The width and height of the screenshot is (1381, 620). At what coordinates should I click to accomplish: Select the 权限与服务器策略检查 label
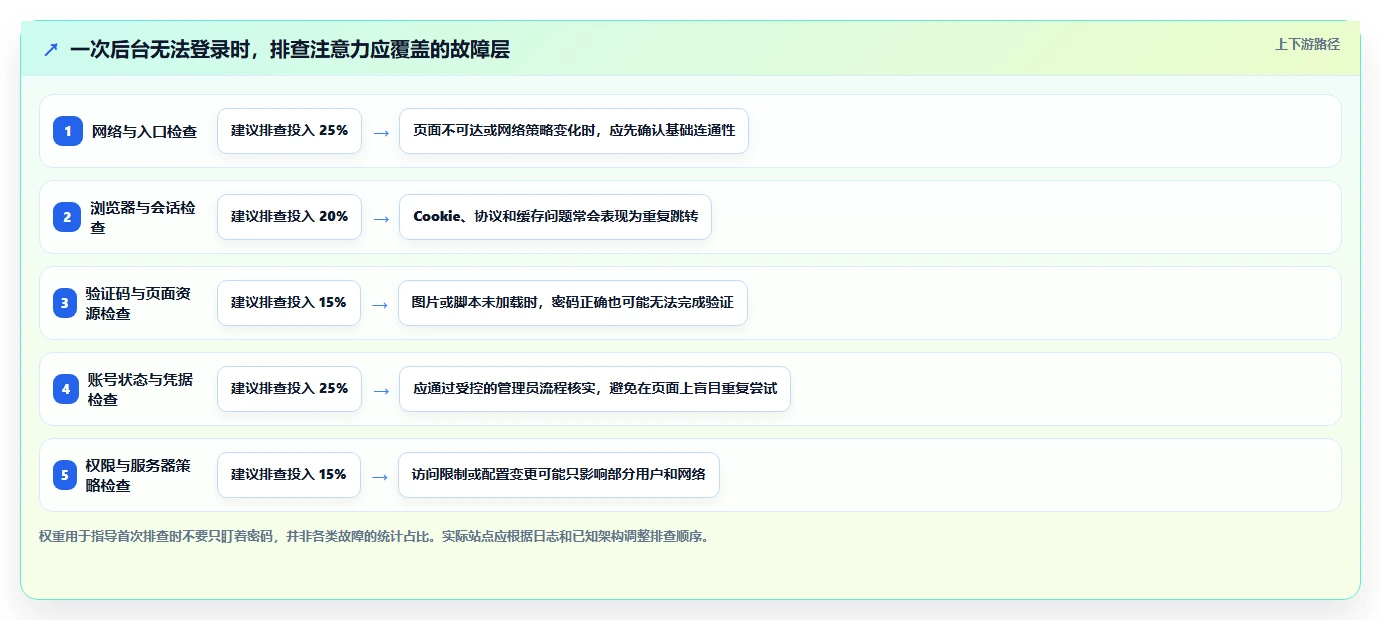(138, 475)
